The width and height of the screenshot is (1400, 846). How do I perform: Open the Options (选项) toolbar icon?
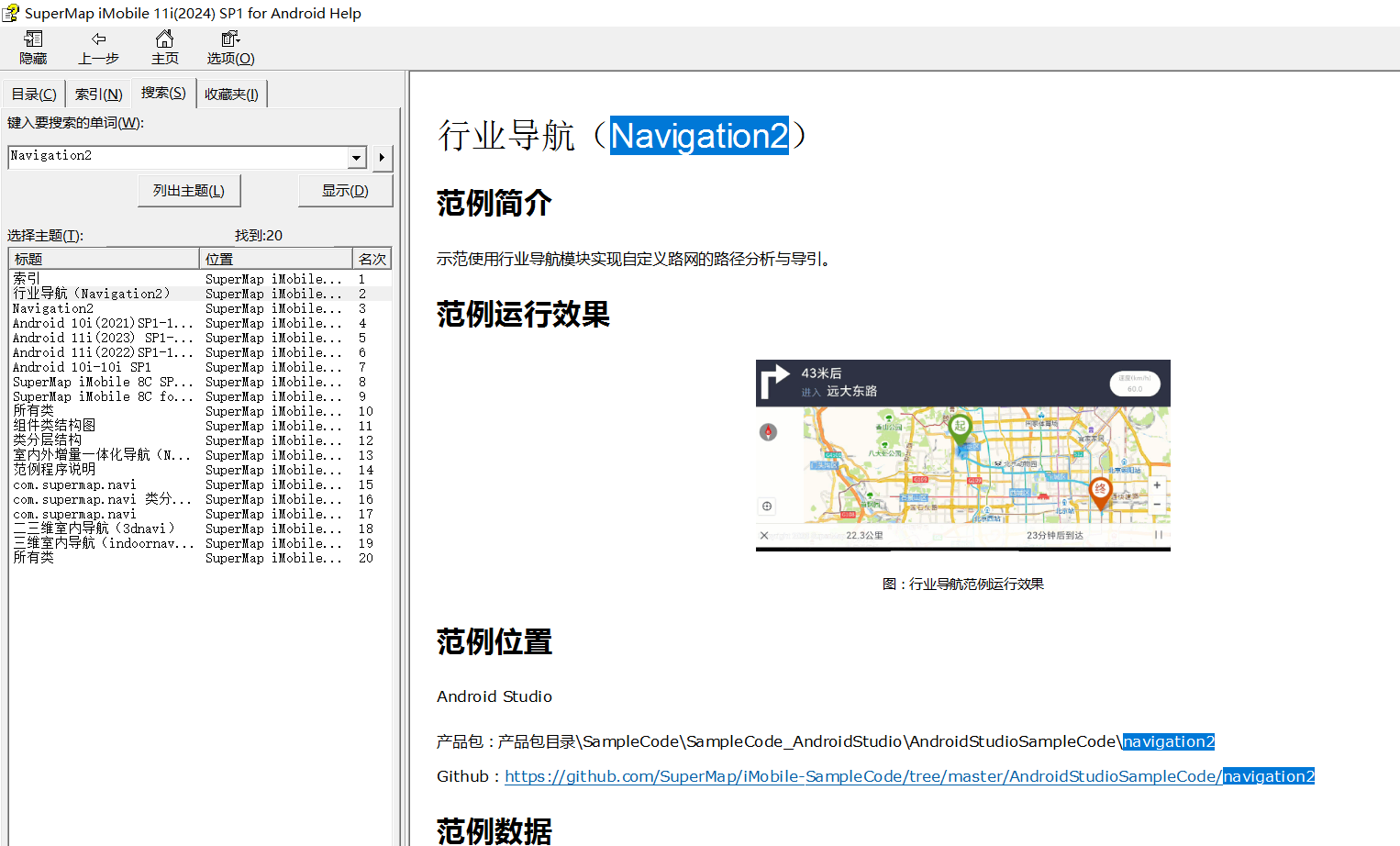230,47
